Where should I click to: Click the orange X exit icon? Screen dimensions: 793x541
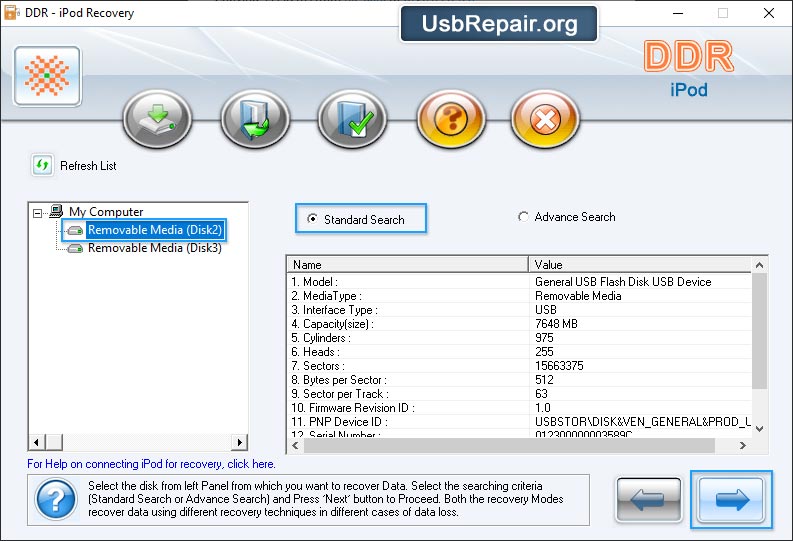tap(545, 119)
